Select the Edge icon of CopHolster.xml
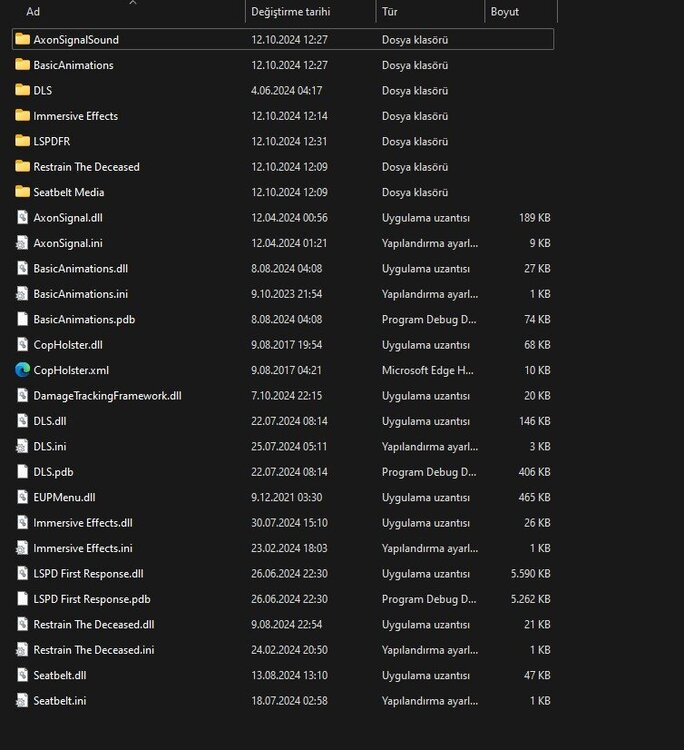The width and height of the screenshot is (684, 750). point(22,370)
